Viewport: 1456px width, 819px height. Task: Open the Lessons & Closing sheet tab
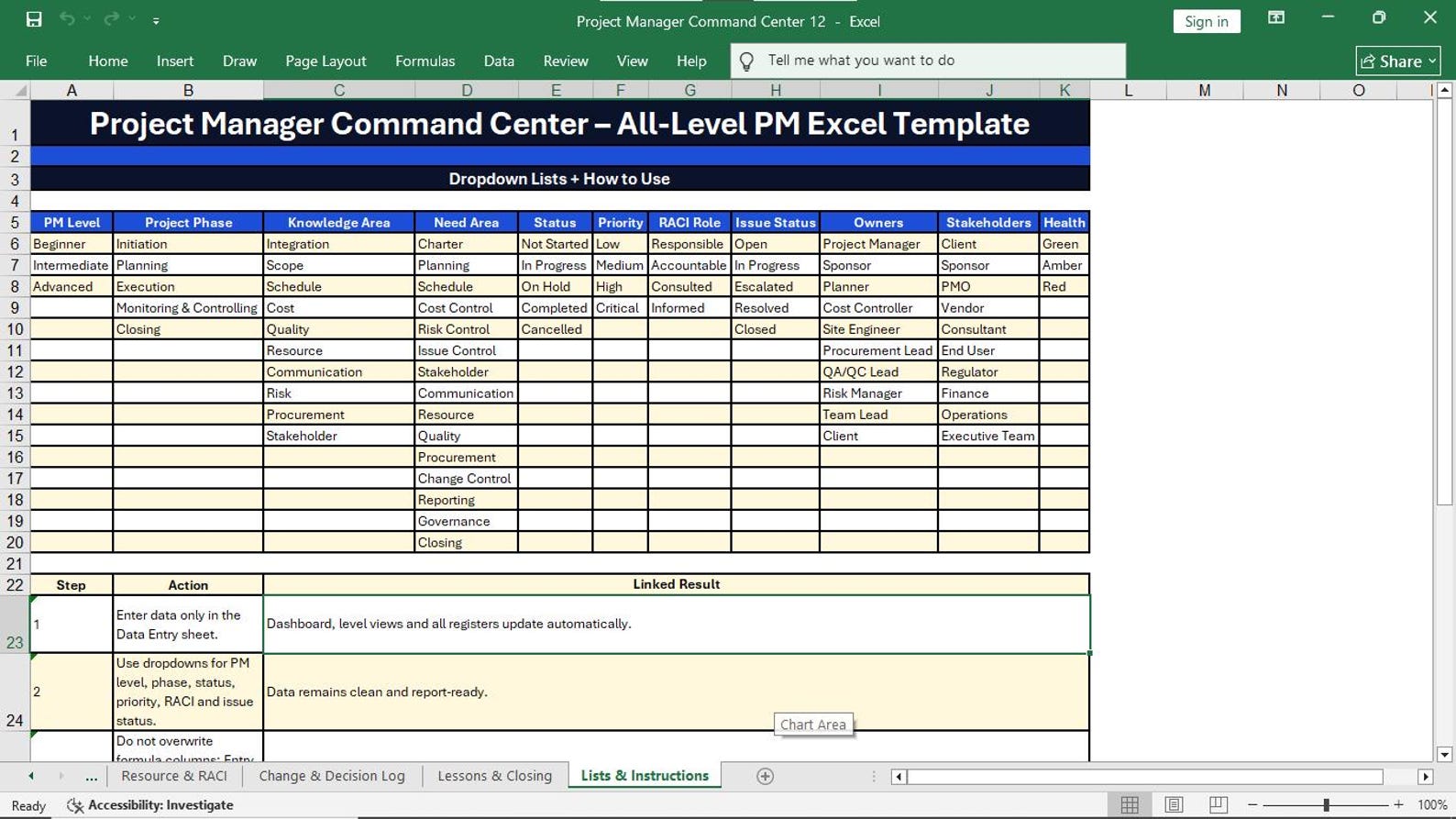(x=495, y=776)
